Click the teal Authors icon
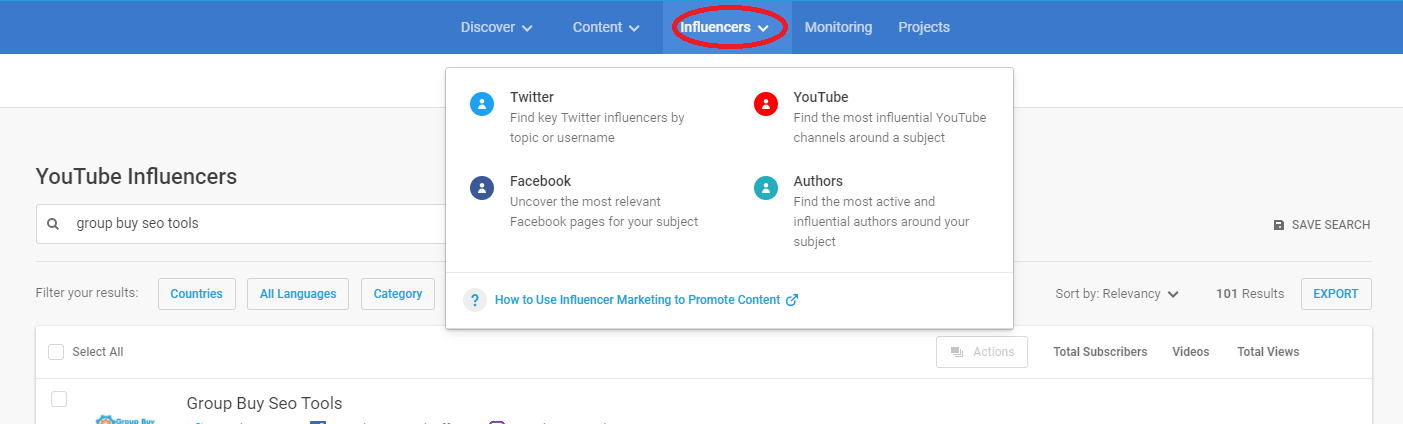This screenshot has height=424, width=1403. 766,188
